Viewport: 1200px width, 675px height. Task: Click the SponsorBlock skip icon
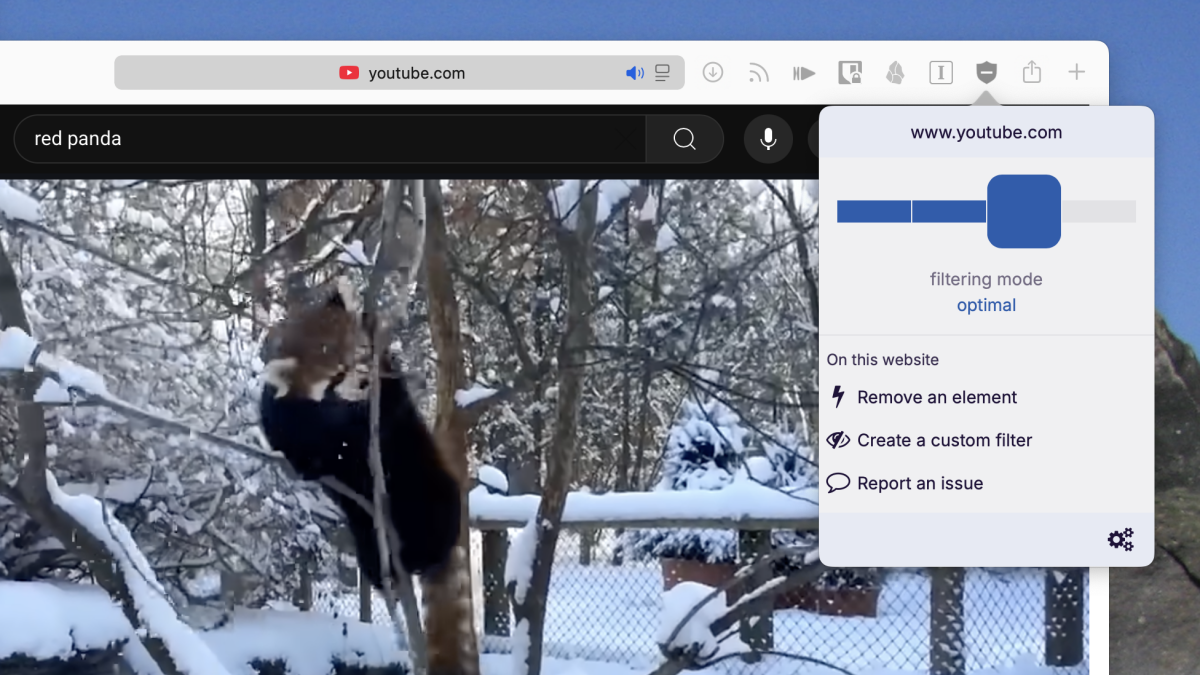[x=803, y=71]
